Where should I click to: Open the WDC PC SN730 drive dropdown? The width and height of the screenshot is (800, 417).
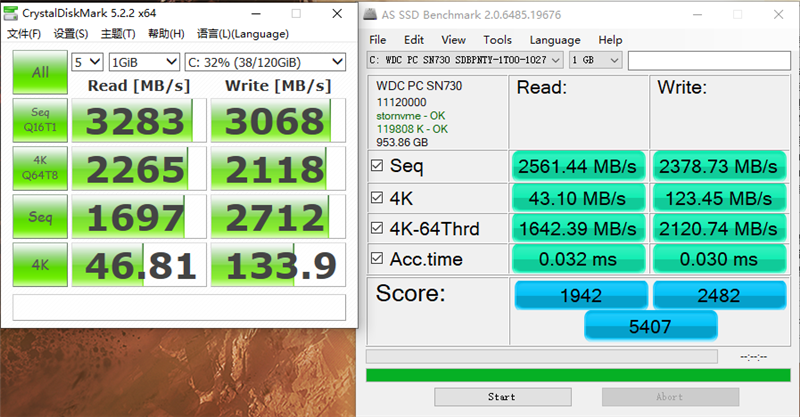coord(465,60)
